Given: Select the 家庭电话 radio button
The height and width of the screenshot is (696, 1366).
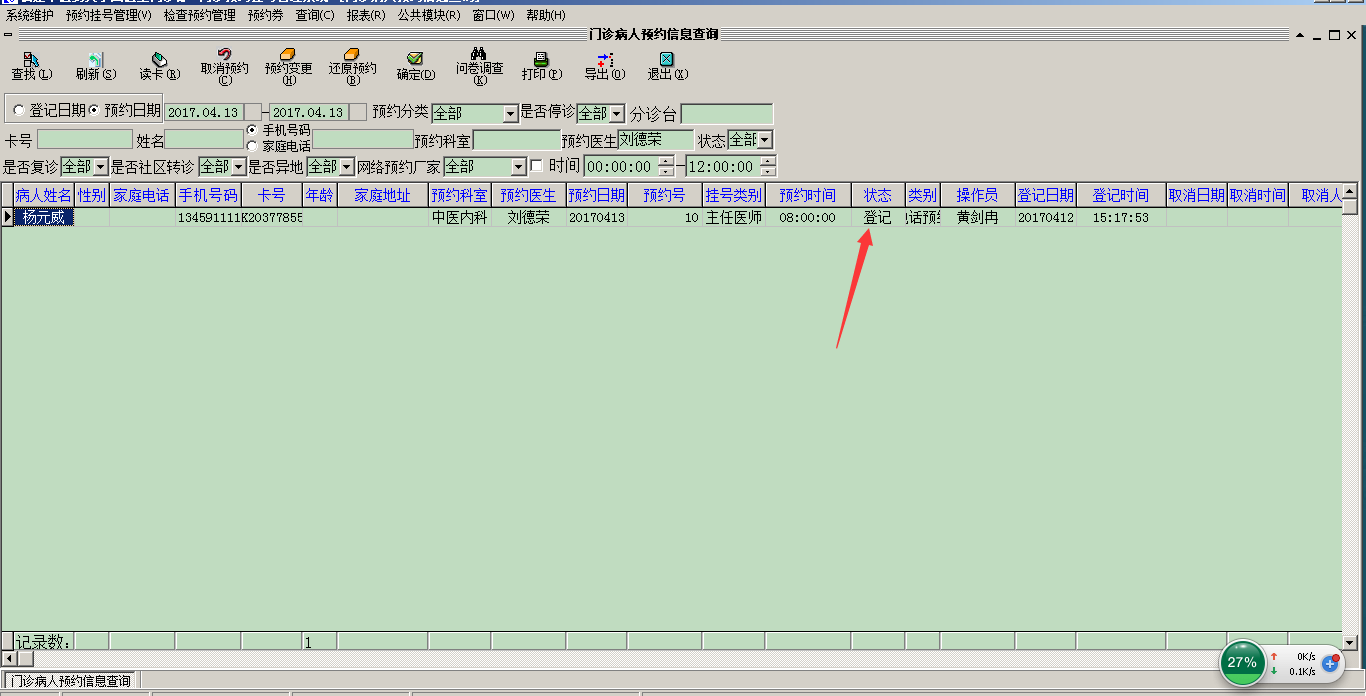Looking at the screenshot, I should 253,146.
